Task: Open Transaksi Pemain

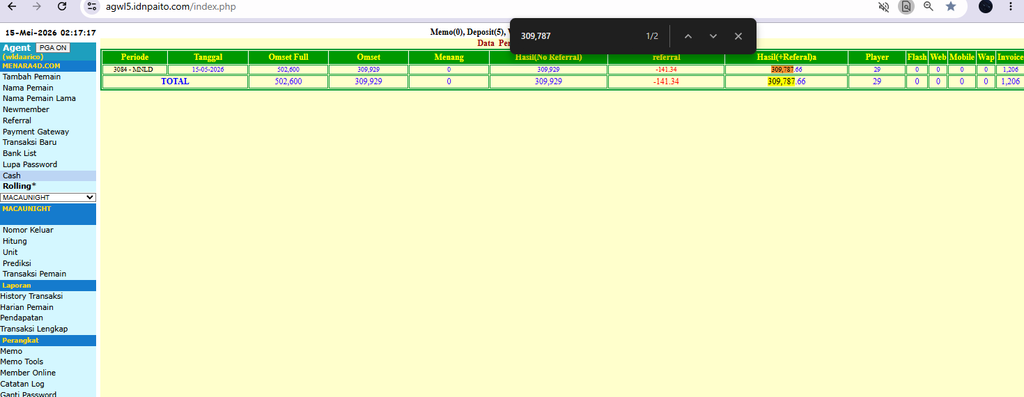Action: (35, 274)
